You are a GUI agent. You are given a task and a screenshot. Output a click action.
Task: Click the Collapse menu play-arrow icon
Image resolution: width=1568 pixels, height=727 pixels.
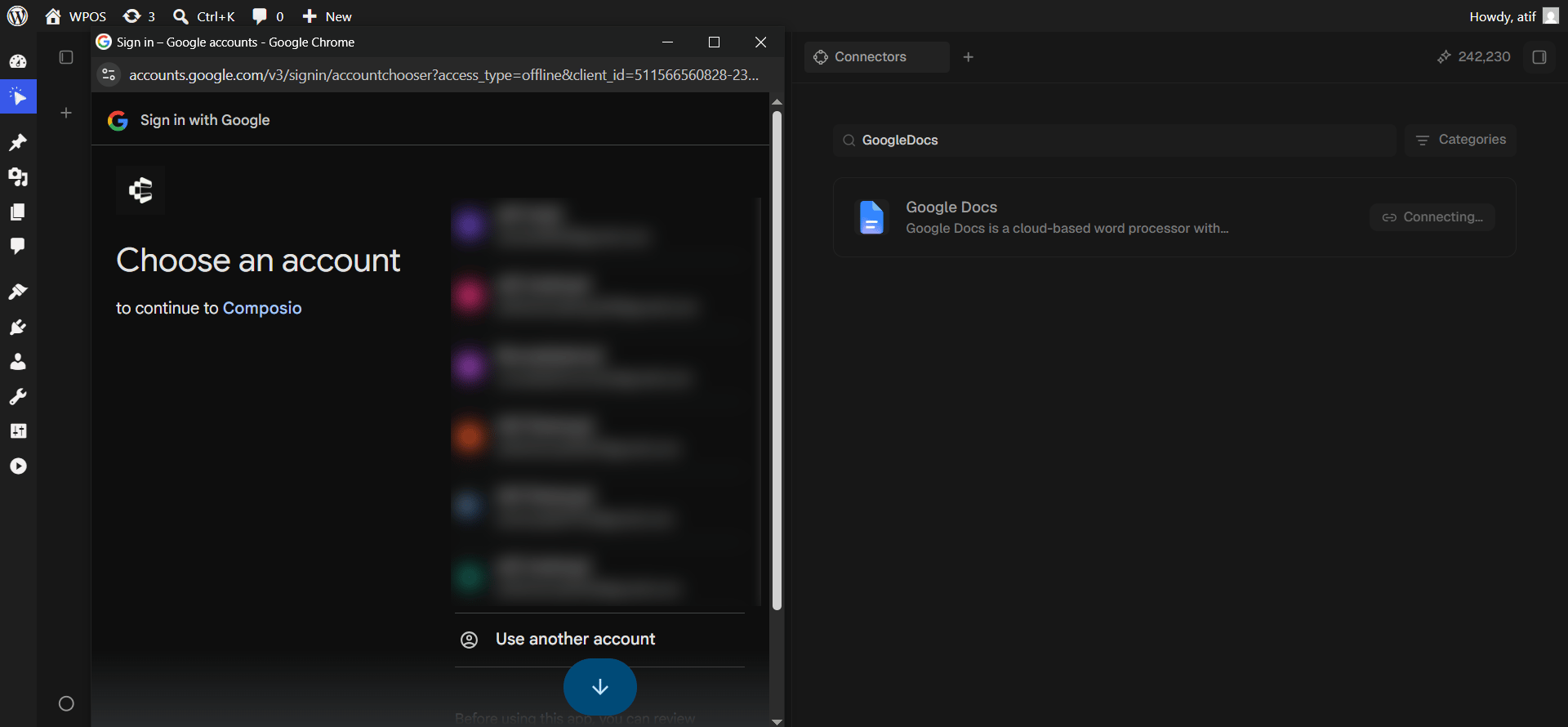(x=18, y=466)
